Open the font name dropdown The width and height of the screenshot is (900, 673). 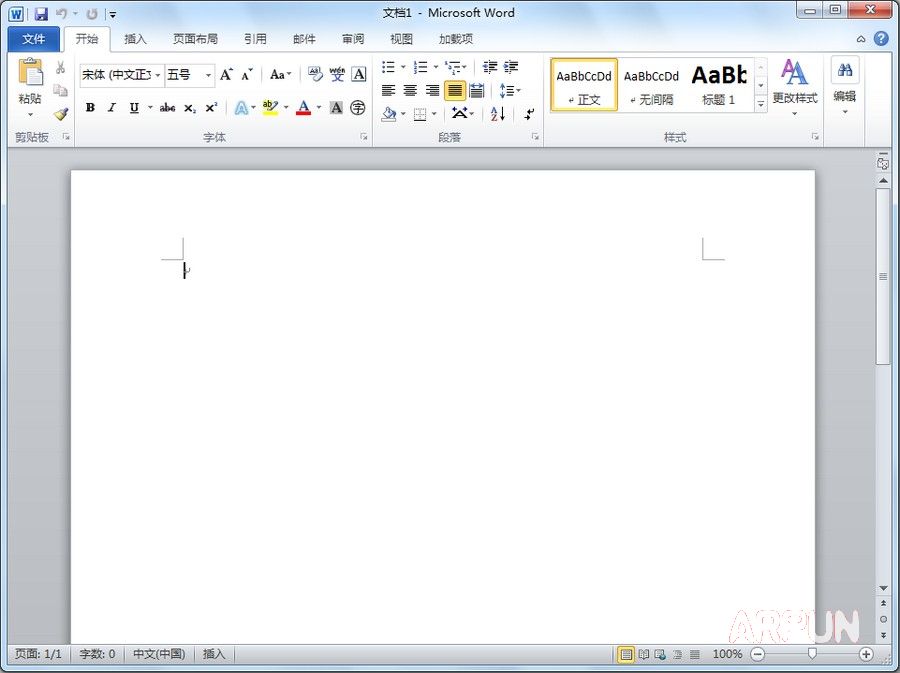point(156,73)
